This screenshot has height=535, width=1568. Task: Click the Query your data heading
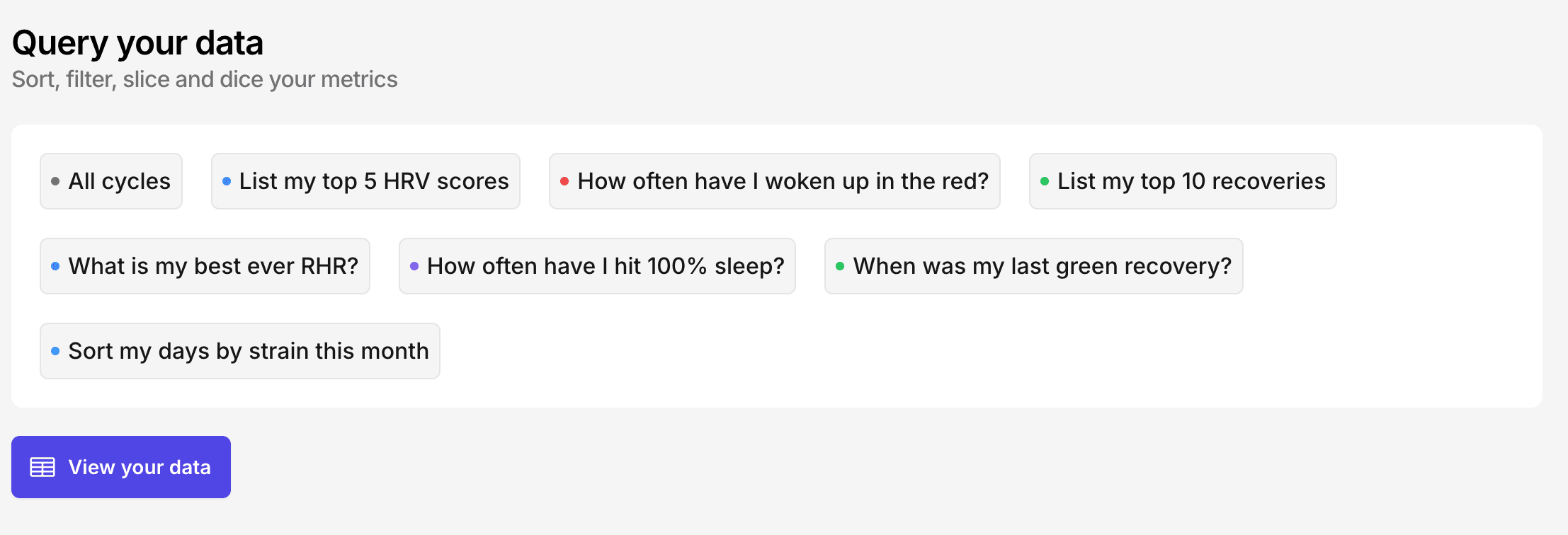click(138, 43)
